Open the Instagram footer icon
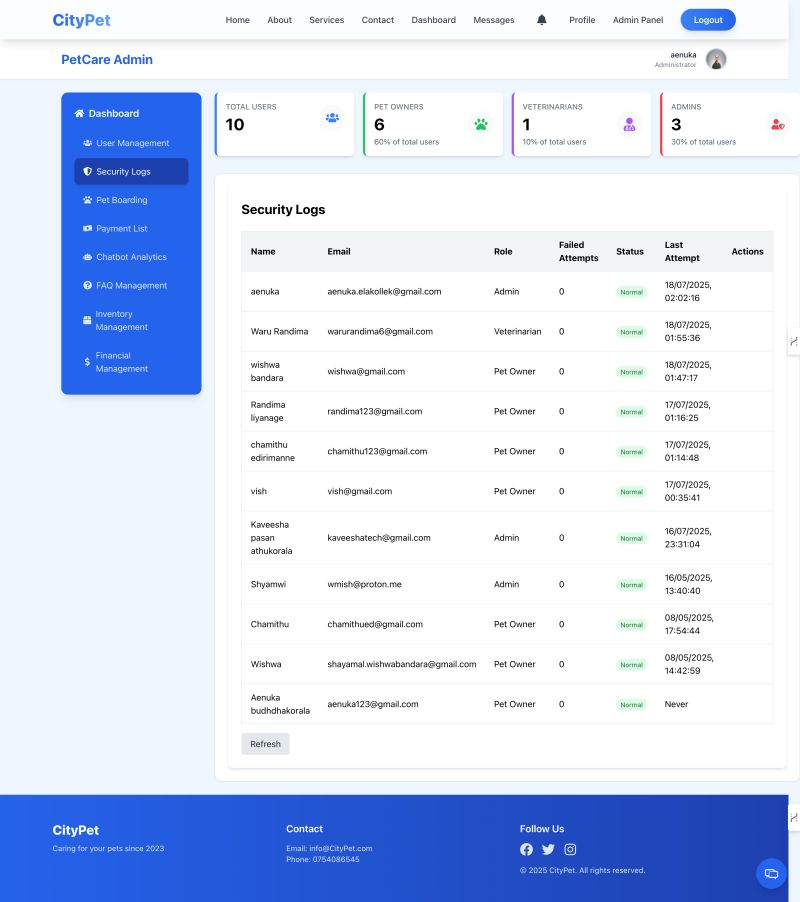The image size is (800, 902). 570,849
